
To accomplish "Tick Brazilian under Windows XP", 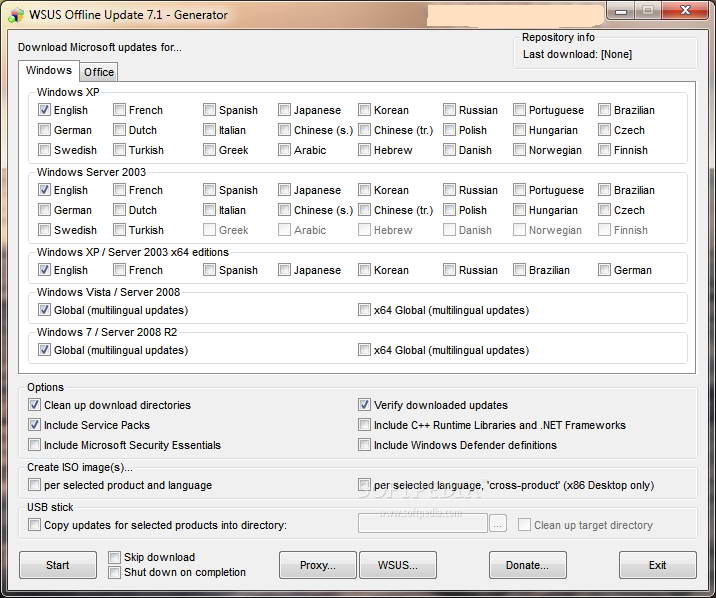I will [x=604, y=110].
